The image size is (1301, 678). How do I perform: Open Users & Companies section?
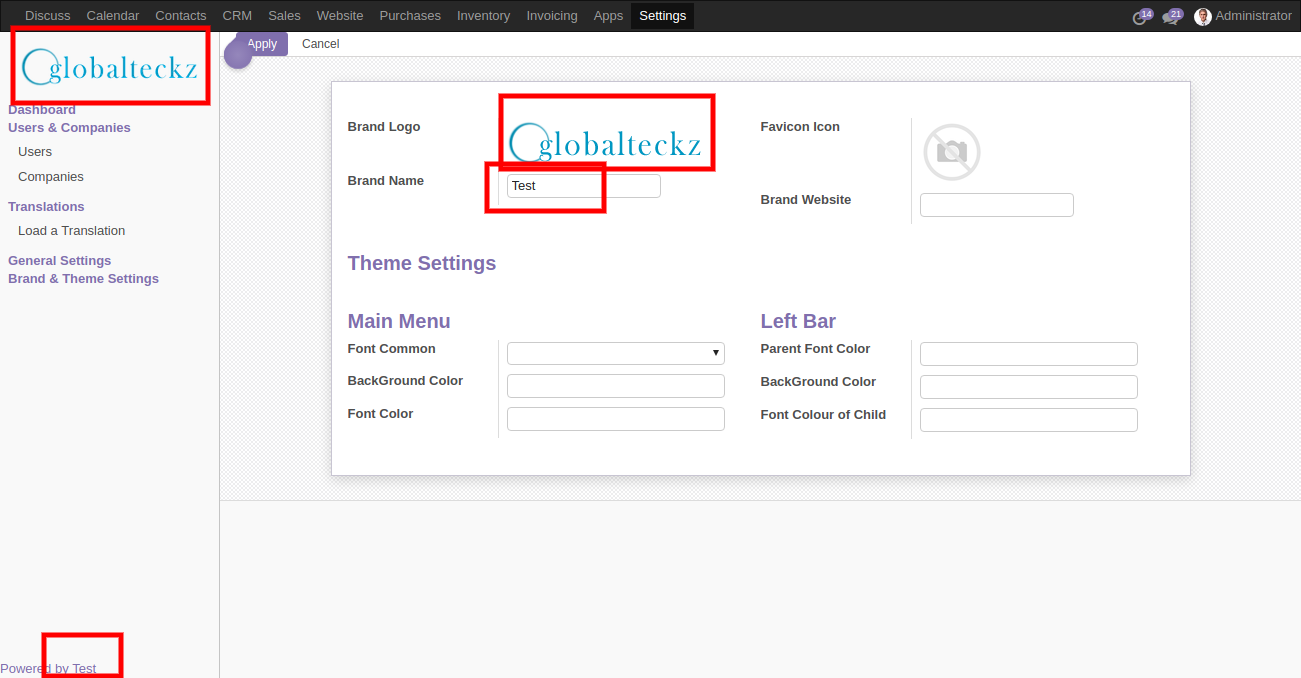(x=69, y=128)
